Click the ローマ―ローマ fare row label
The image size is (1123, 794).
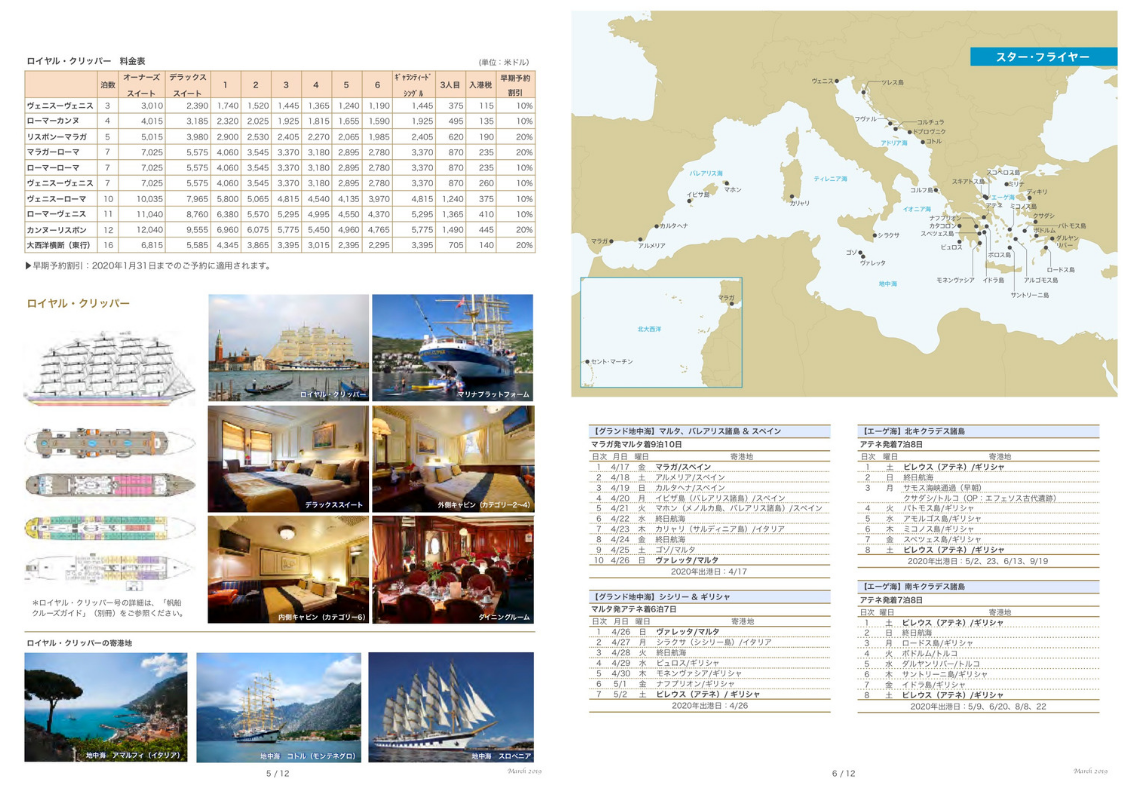pyautogui.click(x=53, y=168)
